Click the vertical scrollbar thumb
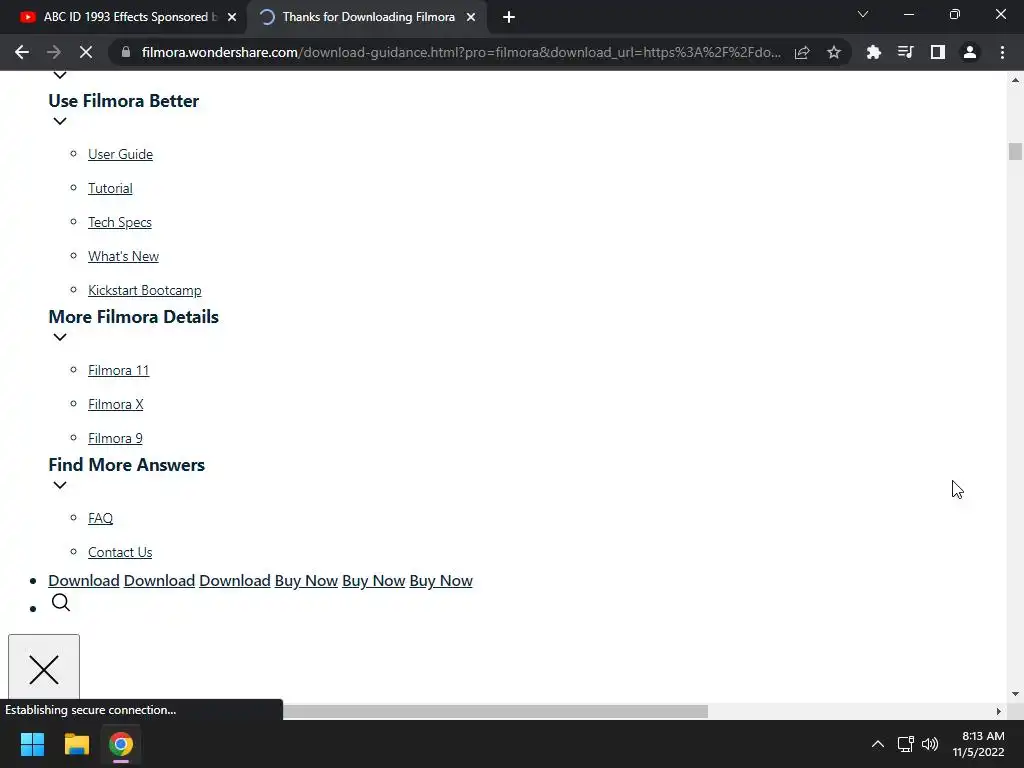 tap(1015, 151)
